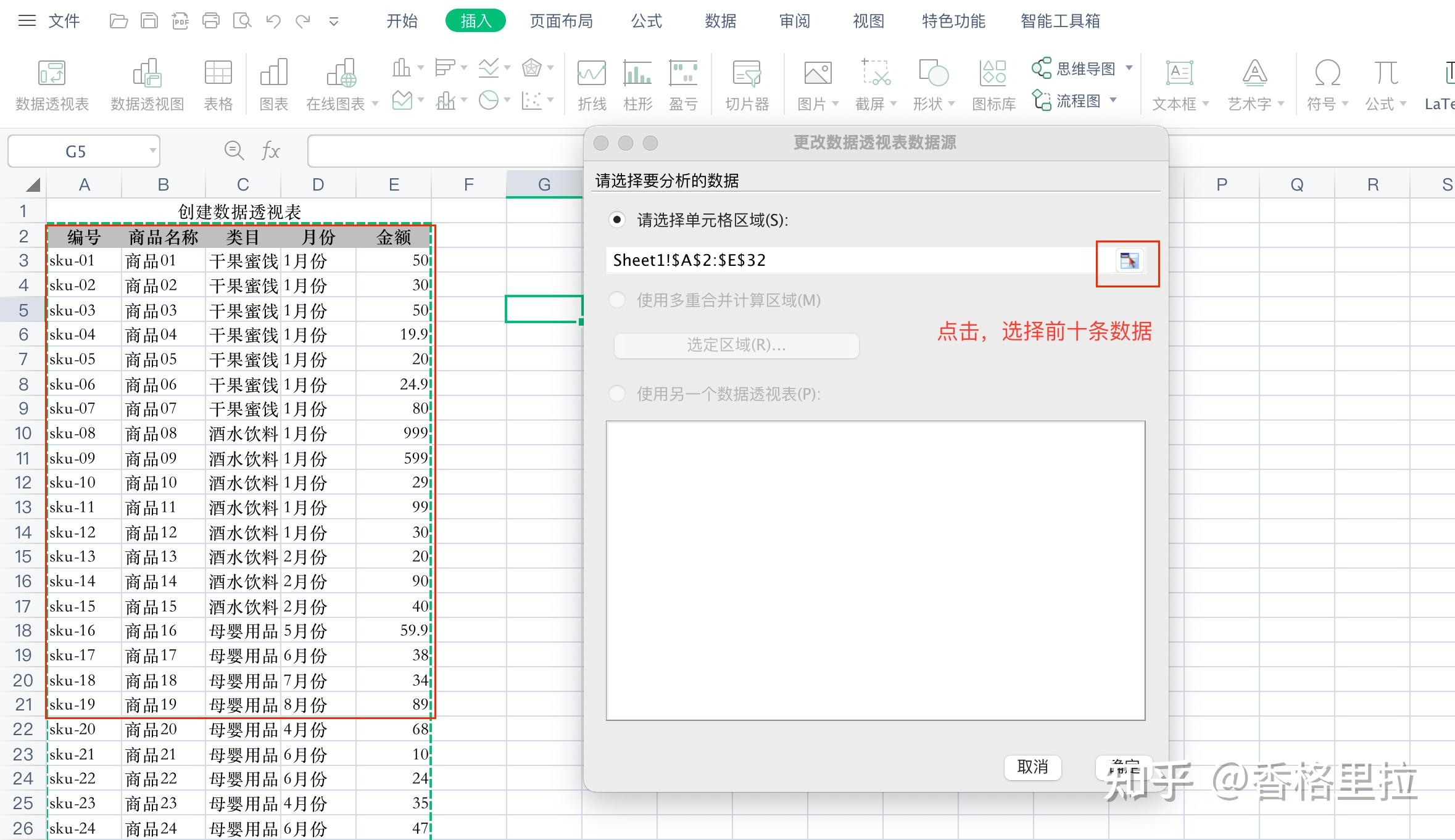
Task: Select 使用多重合并计算区域(M) option
Action: [x=616, y=300]
